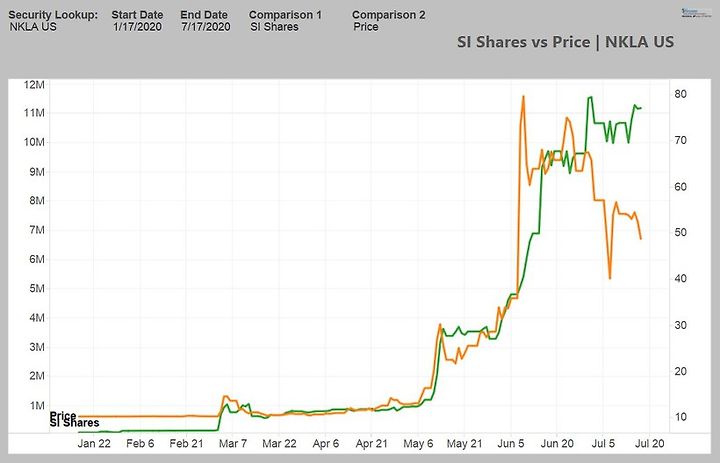Image resolution: width=720 pixels, height=463 pixels.
Task: Click the Mar 7 date axis label
Action: pos(233,443)
